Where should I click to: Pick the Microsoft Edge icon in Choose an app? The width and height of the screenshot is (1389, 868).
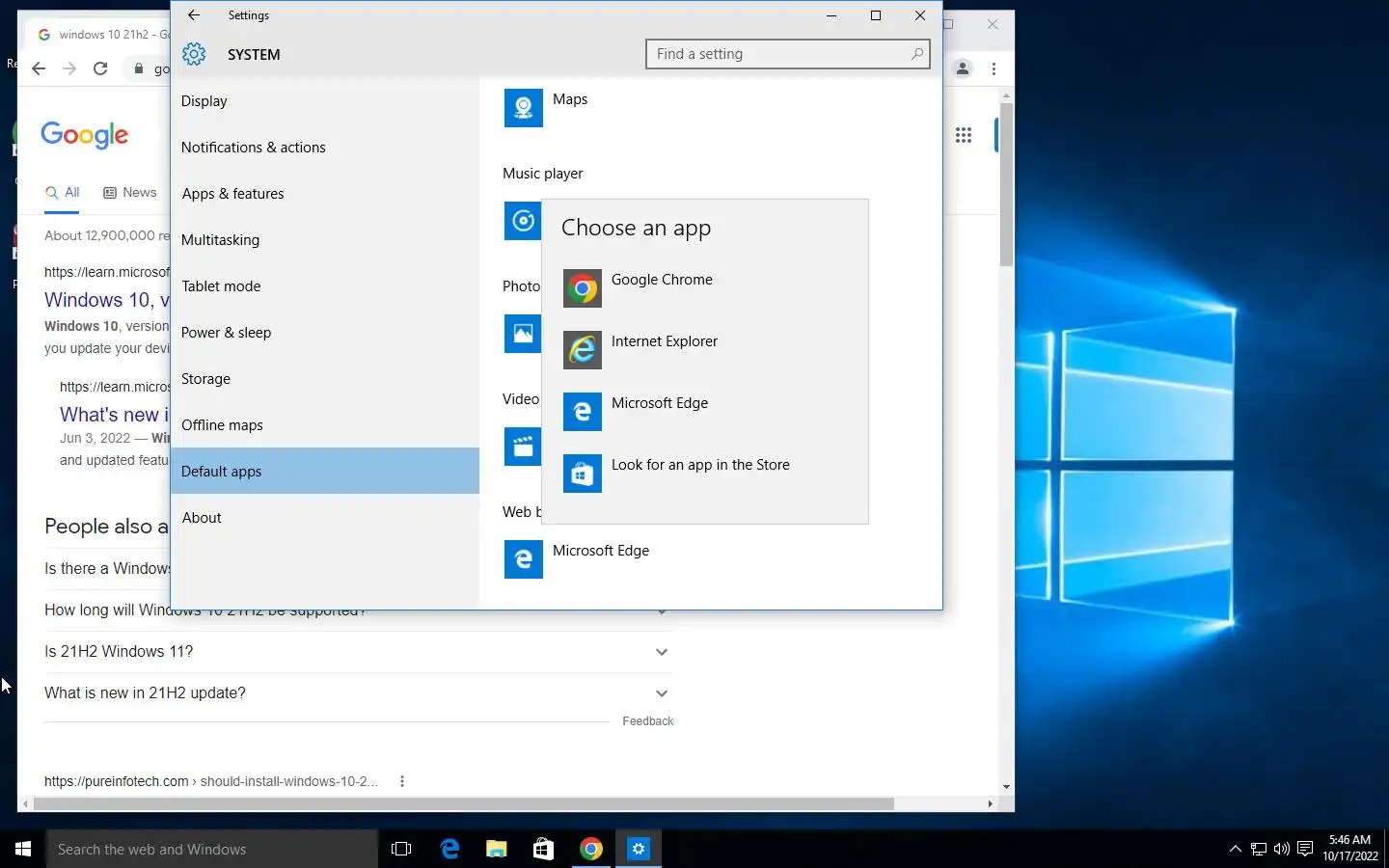(x=583, y=412)
